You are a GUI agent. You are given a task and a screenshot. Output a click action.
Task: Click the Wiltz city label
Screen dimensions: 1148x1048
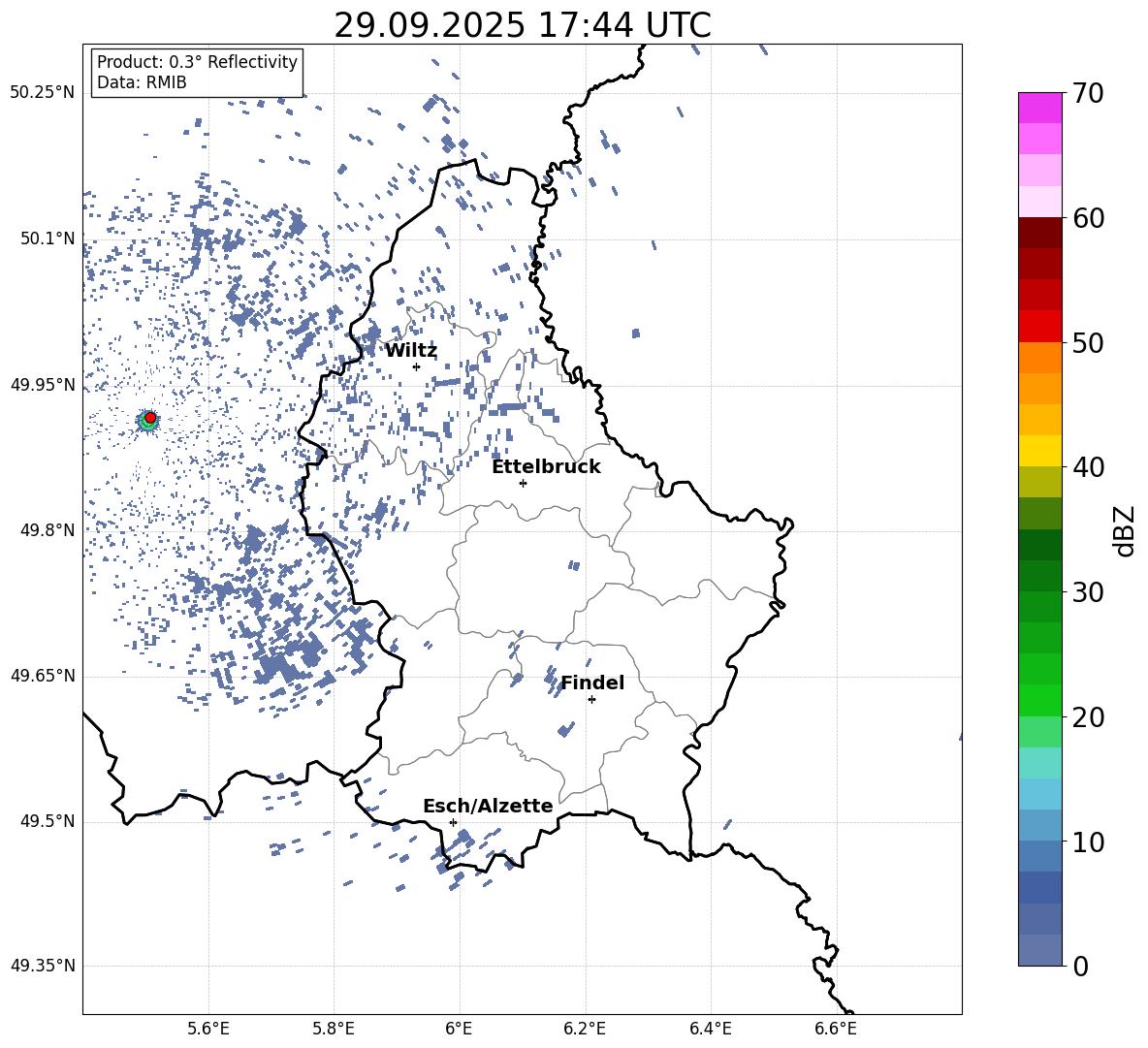(411, 351)
